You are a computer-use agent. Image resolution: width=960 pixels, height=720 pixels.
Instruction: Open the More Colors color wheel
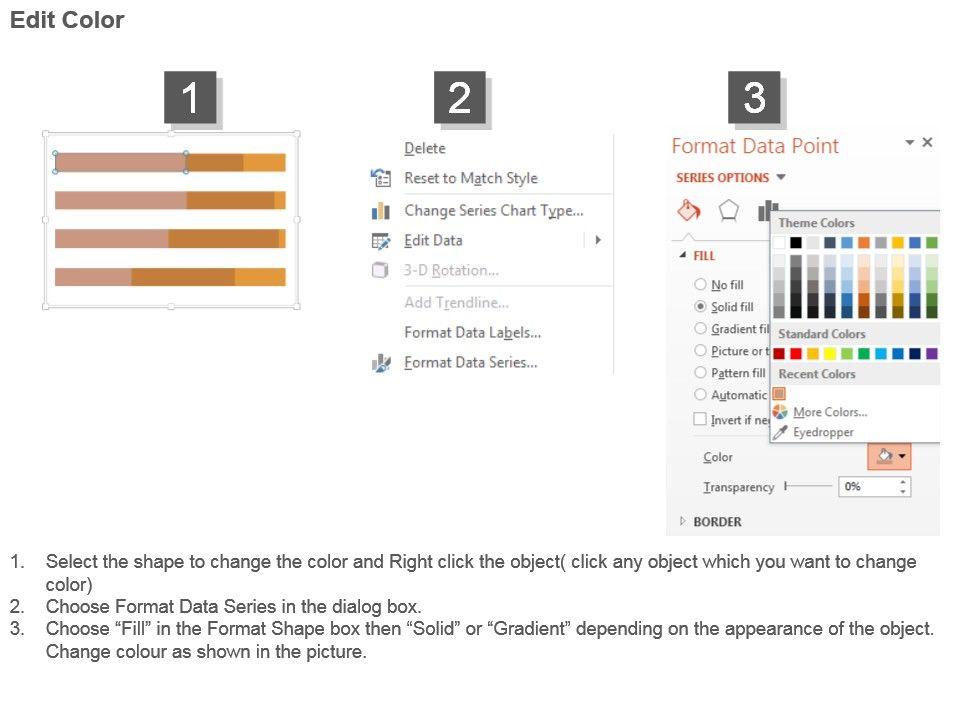pyautogui.click(x=780, y=412)
